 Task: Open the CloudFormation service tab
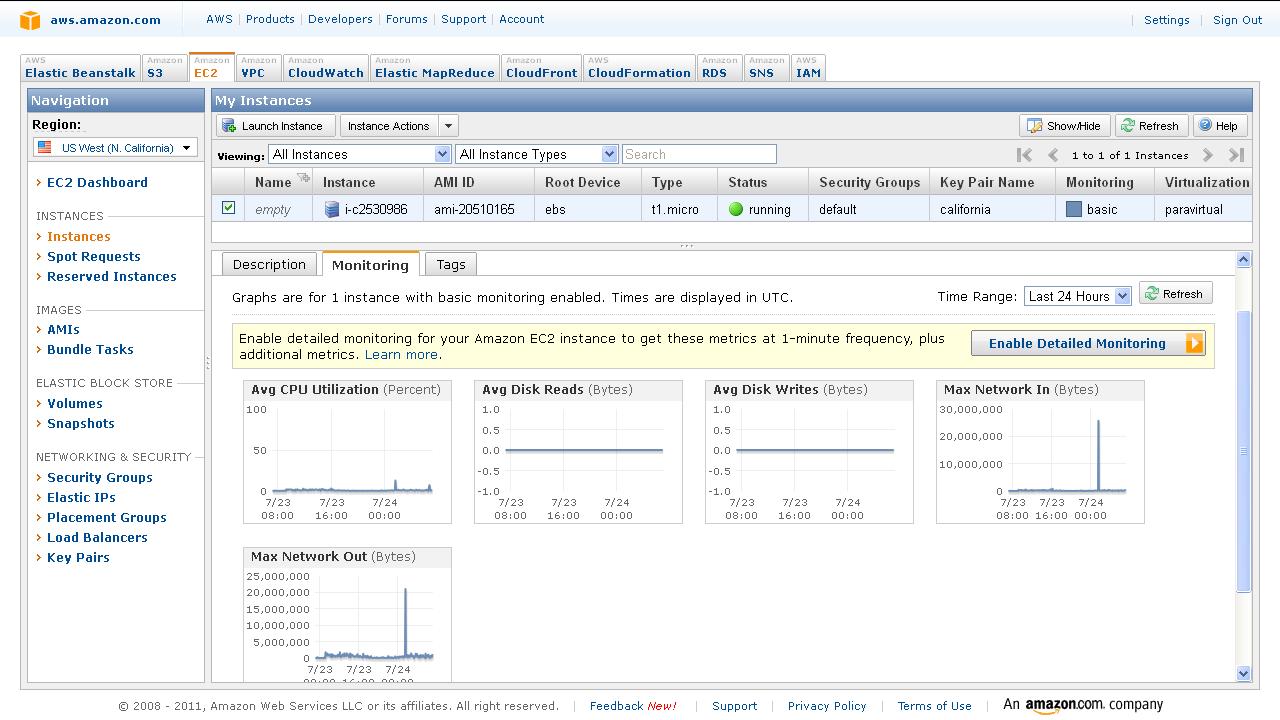[x=639, y=67]
